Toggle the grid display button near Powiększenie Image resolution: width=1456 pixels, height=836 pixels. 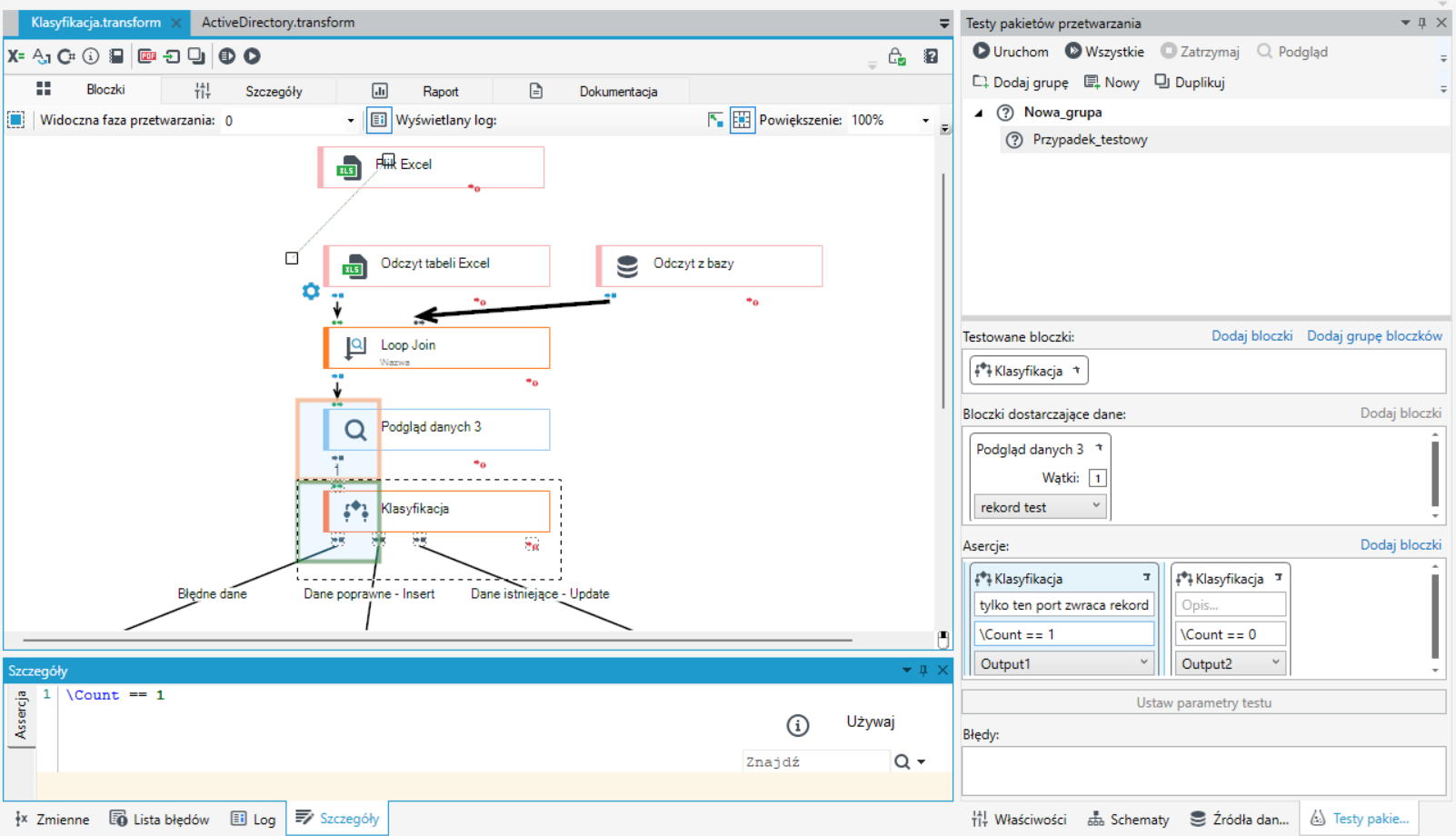[743, 120]
